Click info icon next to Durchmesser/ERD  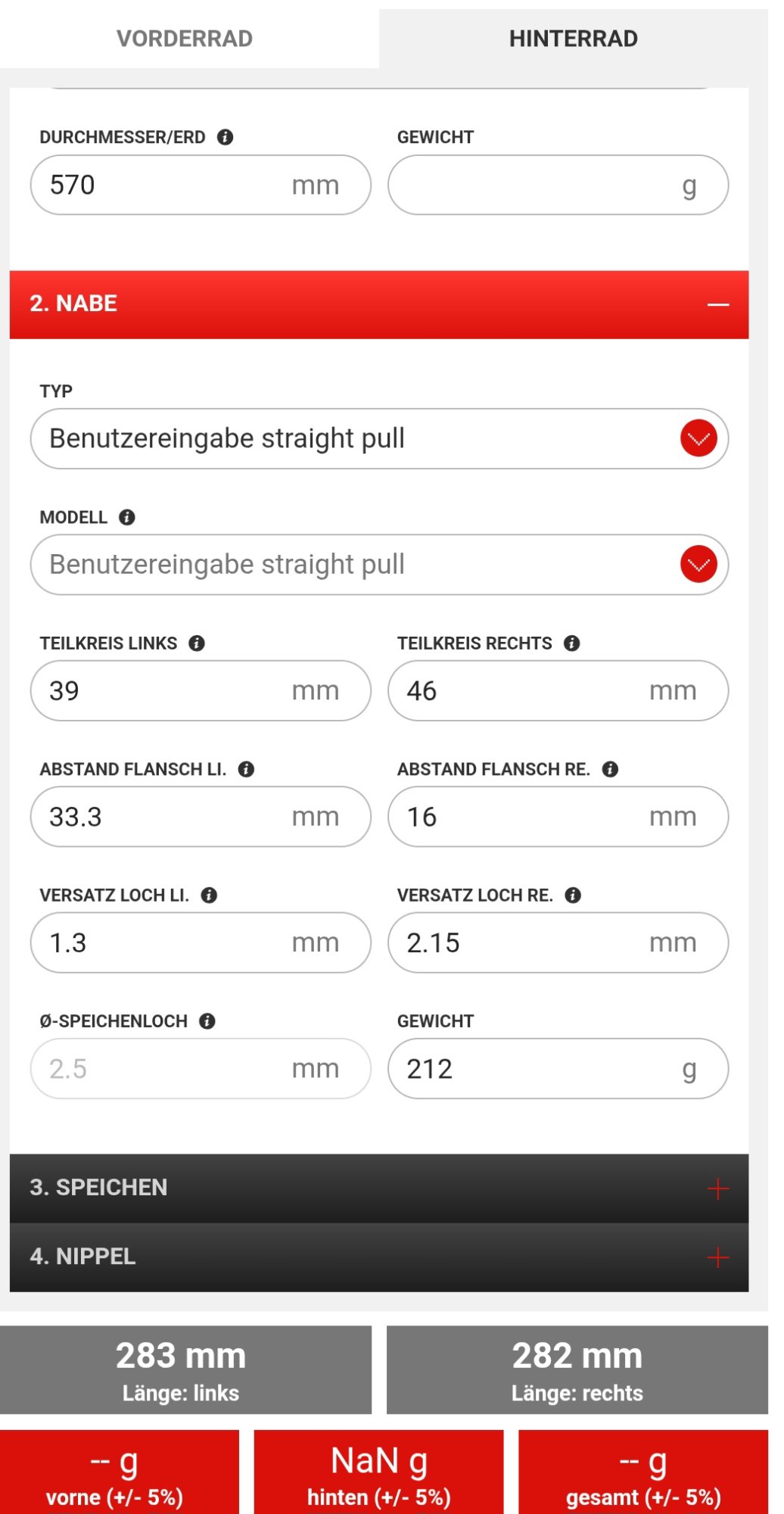tap(225, 137)
